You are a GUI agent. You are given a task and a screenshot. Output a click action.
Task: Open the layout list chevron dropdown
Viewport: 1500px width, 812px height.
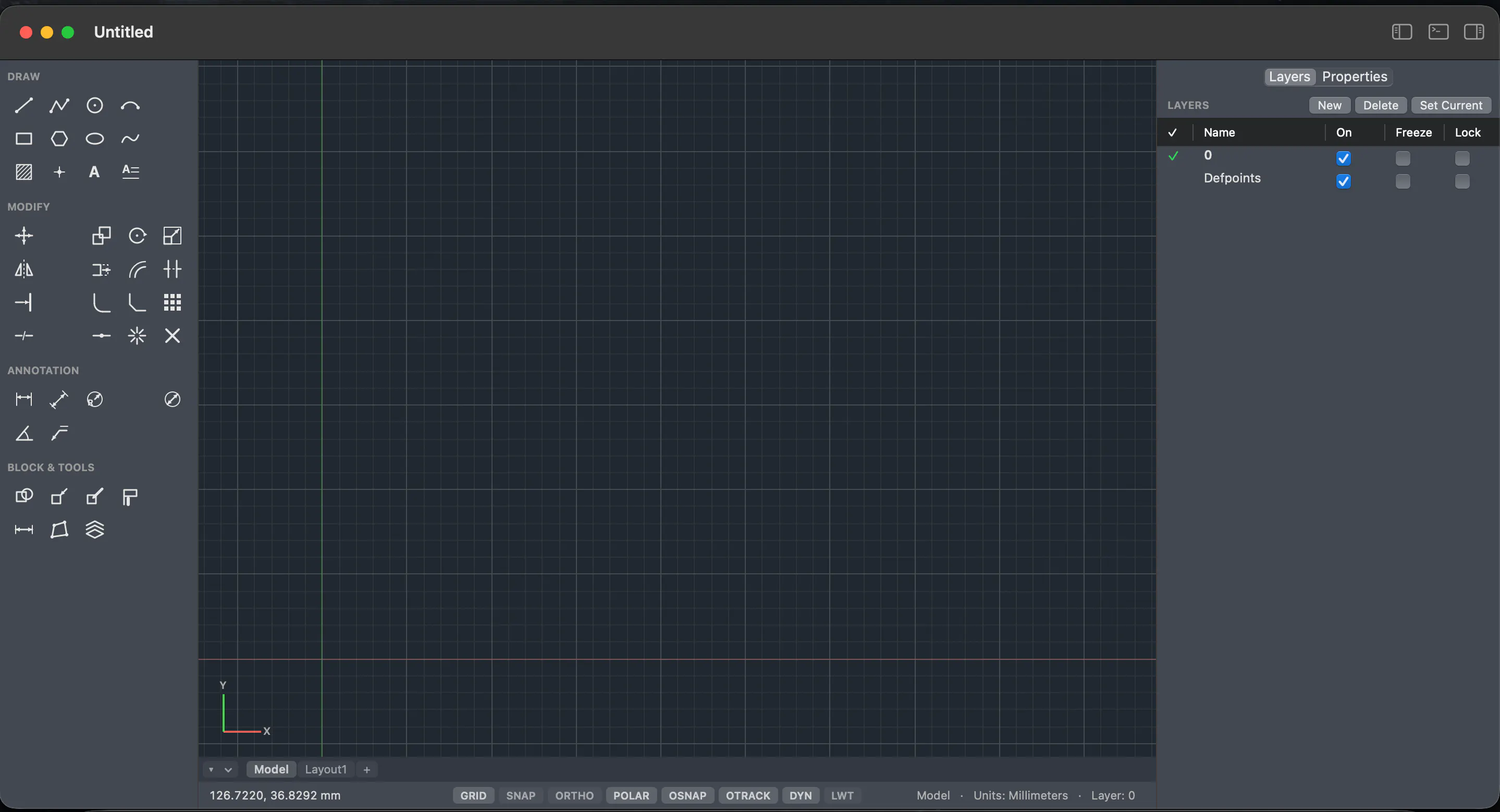point(228,769)
